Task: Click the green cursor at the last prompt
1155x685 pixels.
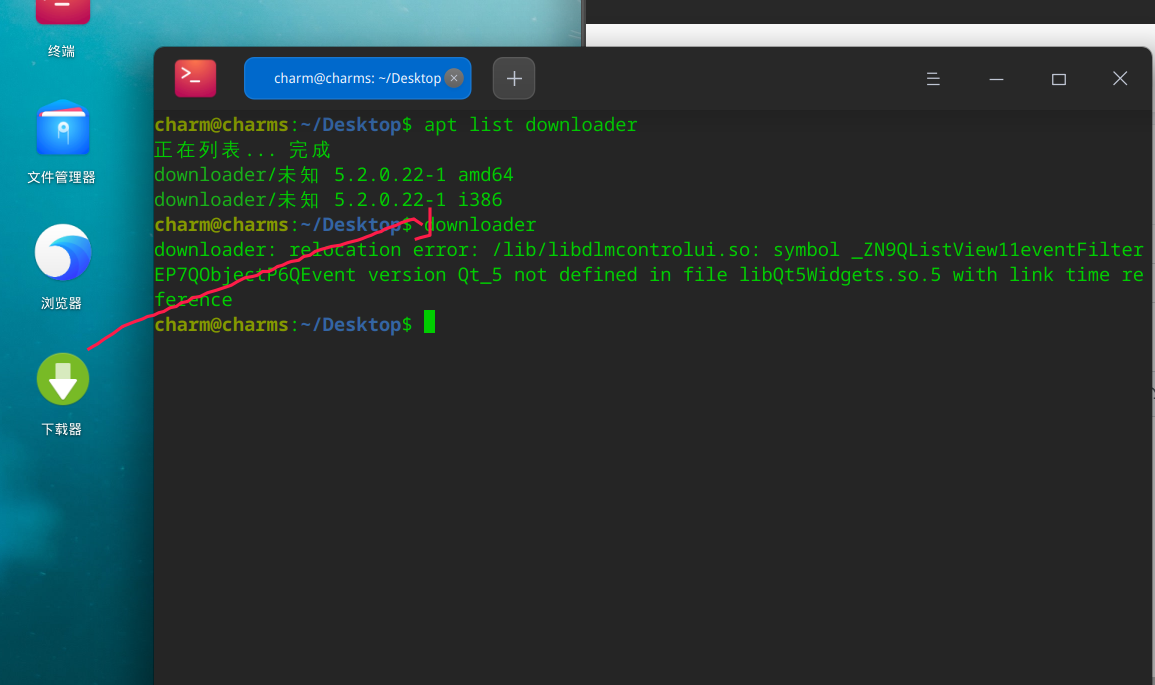Action: point(429,322)
